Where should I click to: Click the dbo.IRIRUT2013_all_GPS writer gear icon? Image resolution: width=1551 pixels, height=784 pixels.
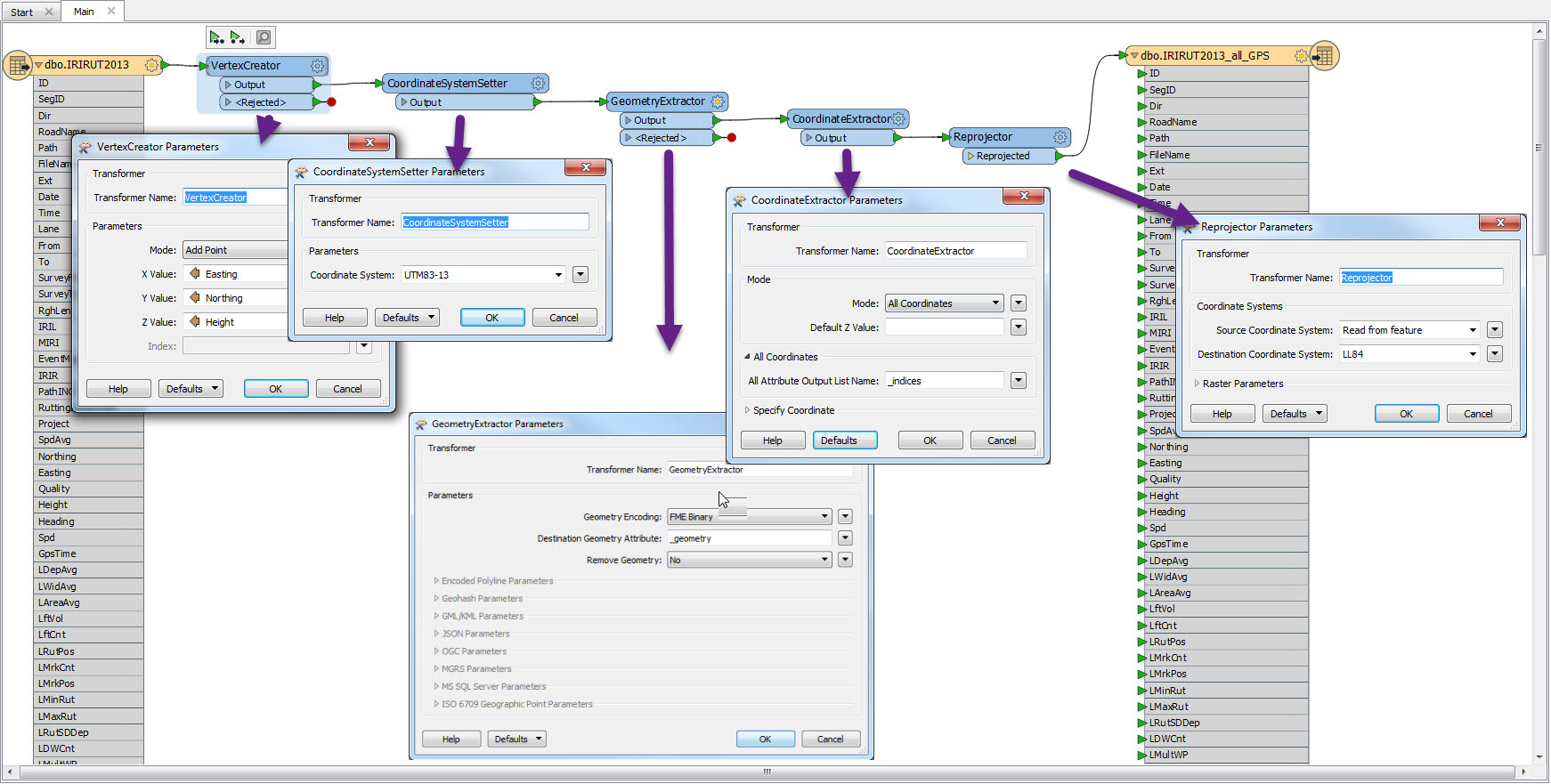1301,56
